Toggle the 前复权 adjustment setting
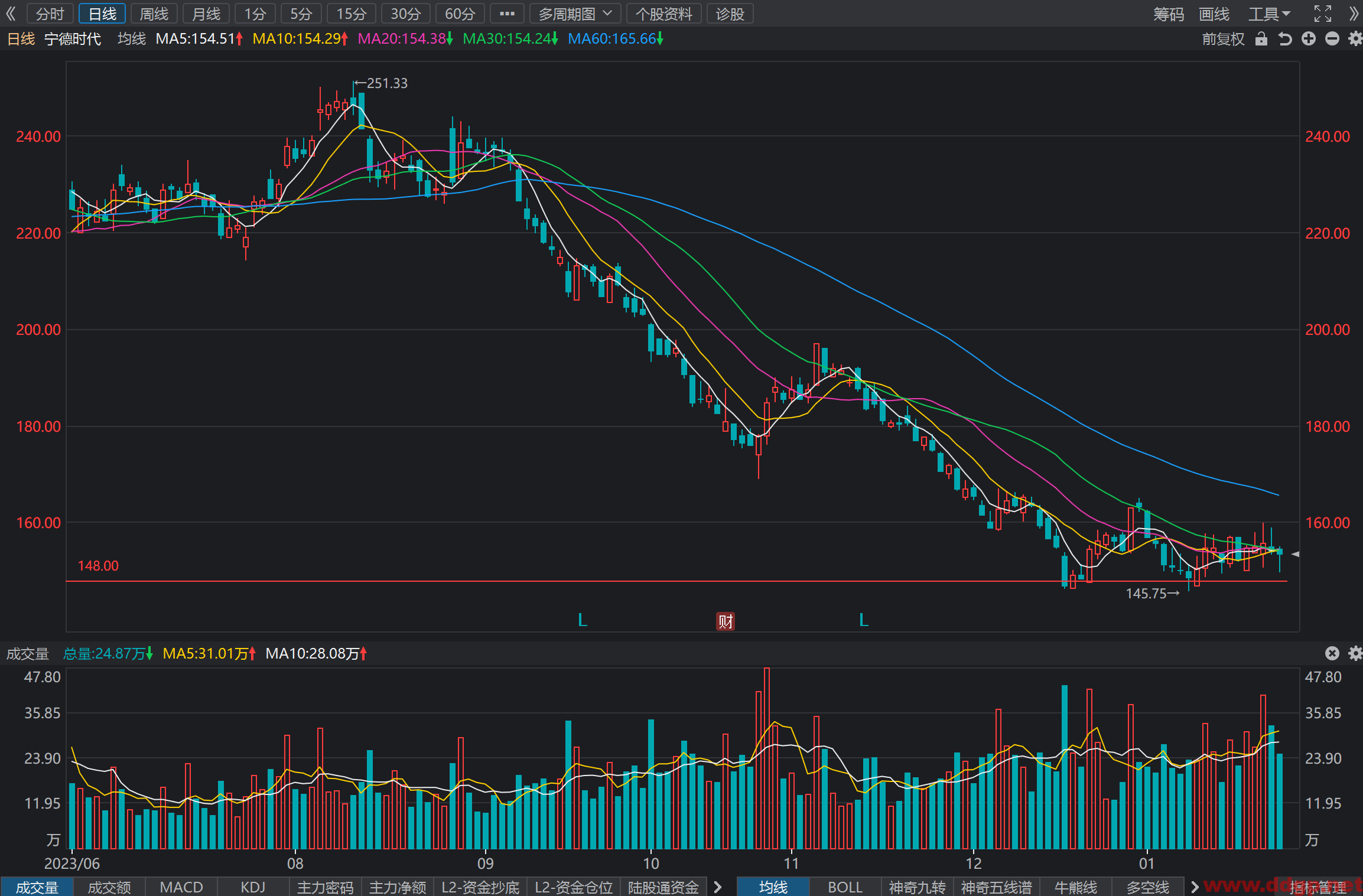 (x=1223, y=39)
